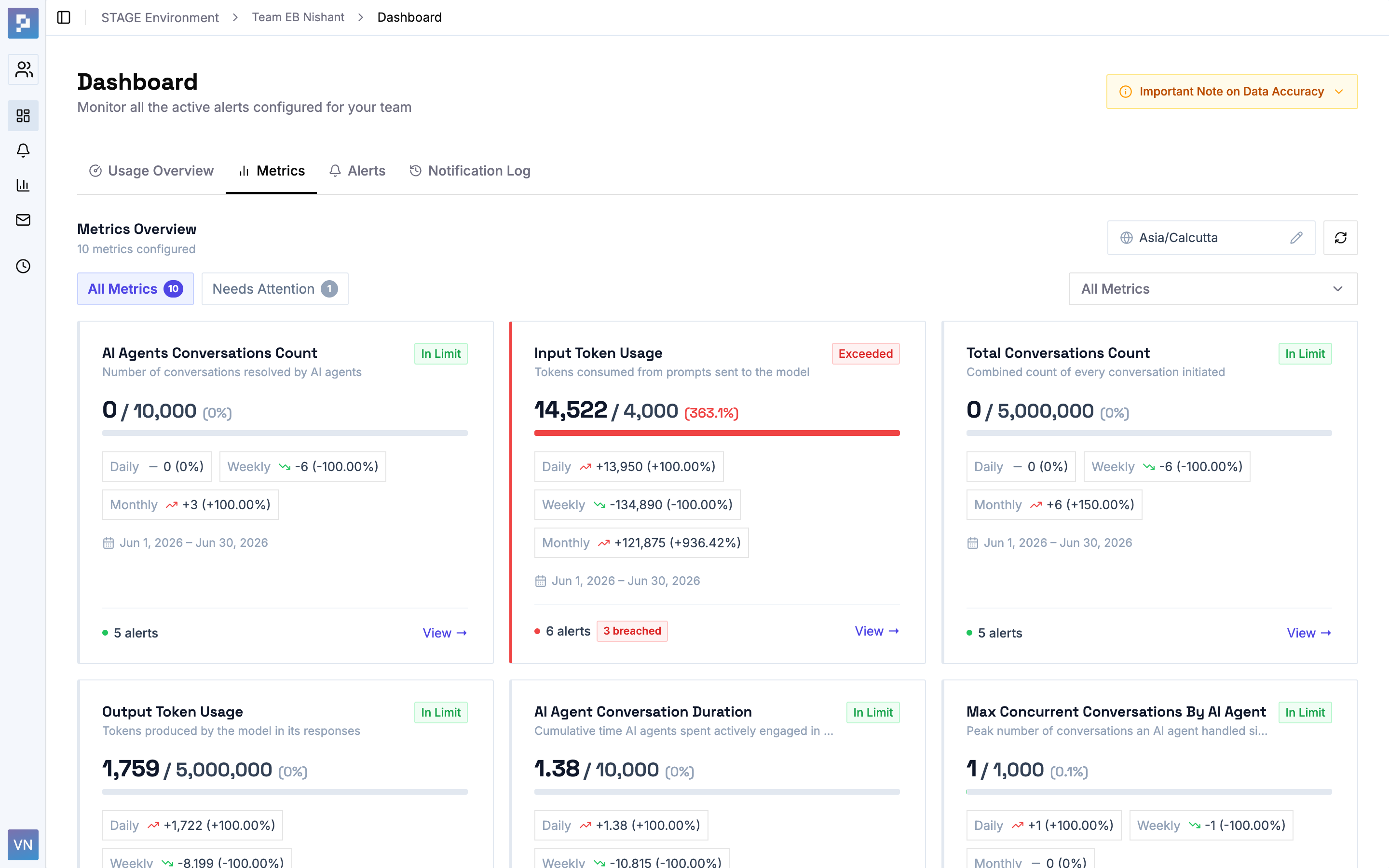Click Monthly +3 (+100.00%) chip
The width and height of the screenshot is (1389, 868).
[x=190, y=504]
